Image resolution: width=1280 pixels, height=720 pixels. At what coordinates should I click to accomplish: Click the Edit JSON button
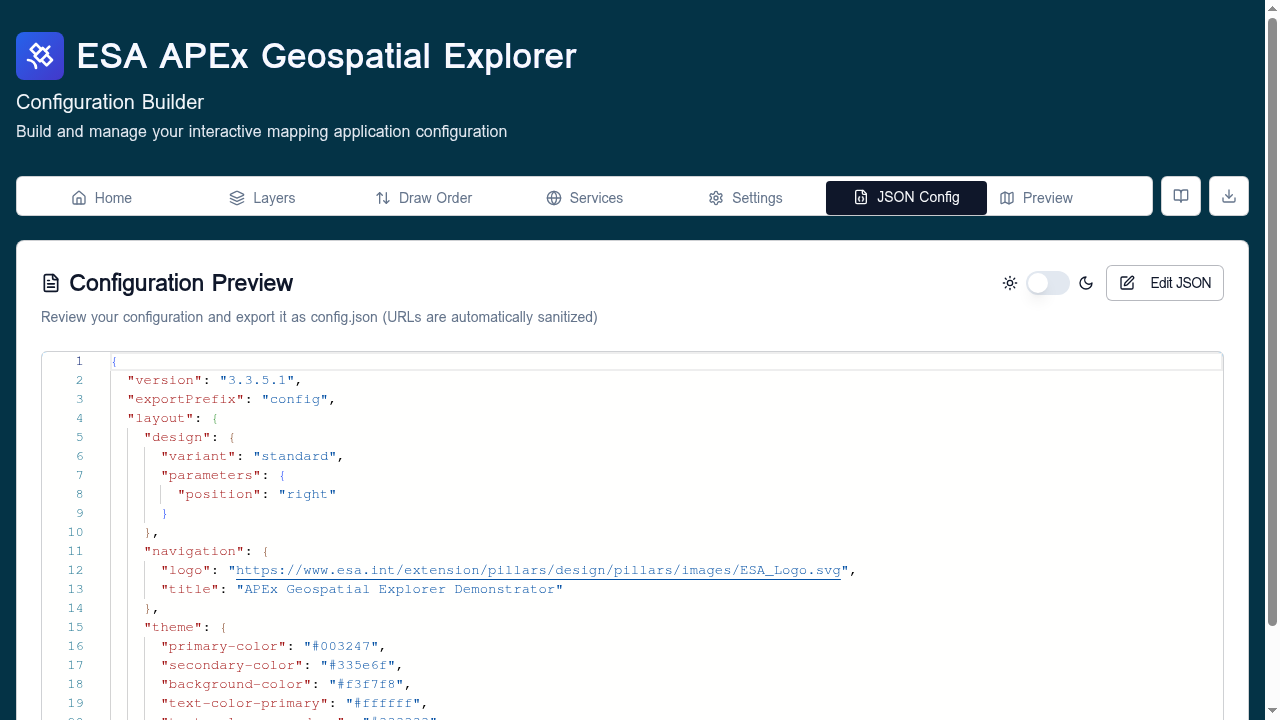point(1165,283)
